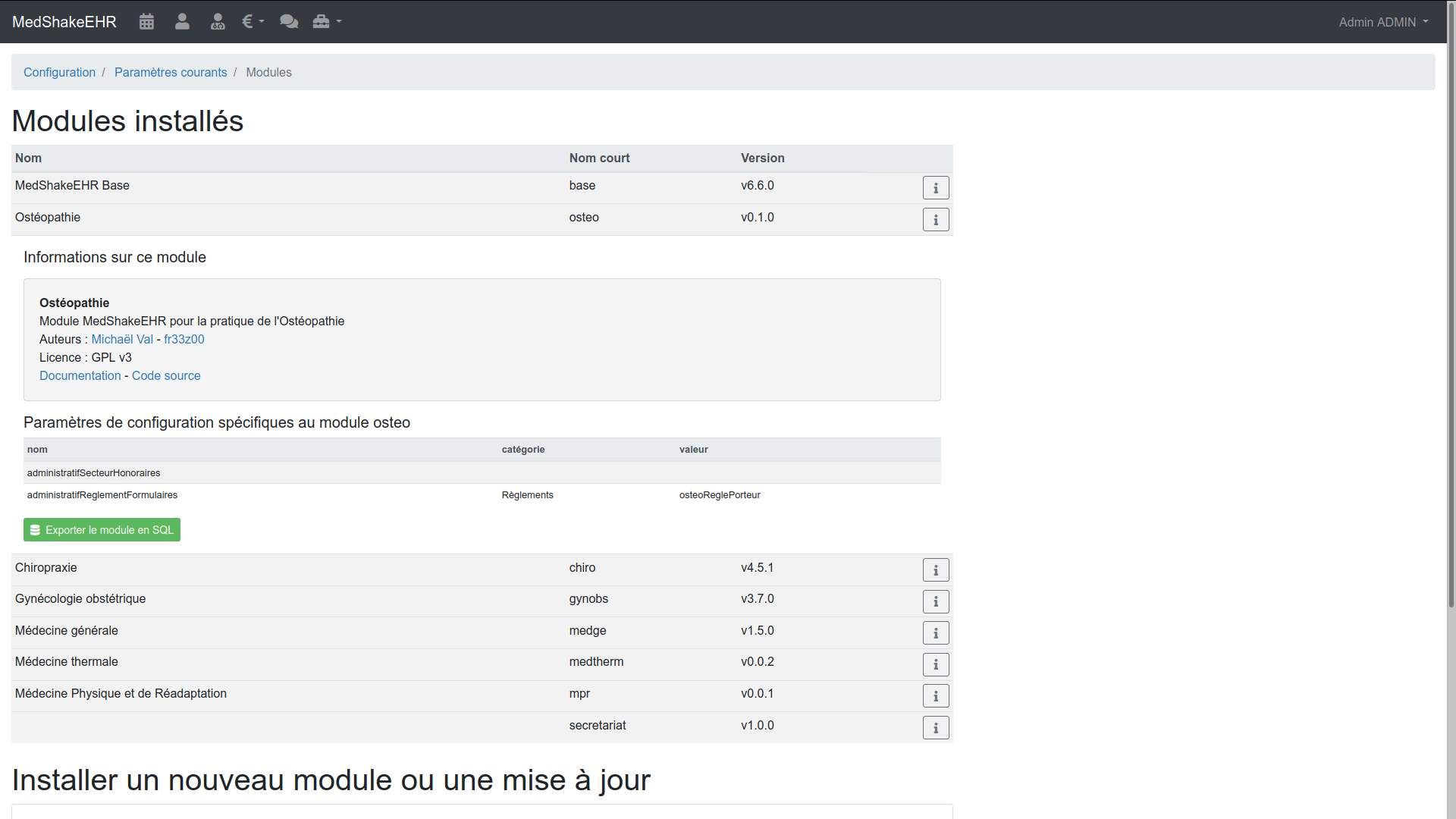This screenshot has height=819, width=1456.
Task: Open the euro payments dropdown
Action: (x=253, y=22)
